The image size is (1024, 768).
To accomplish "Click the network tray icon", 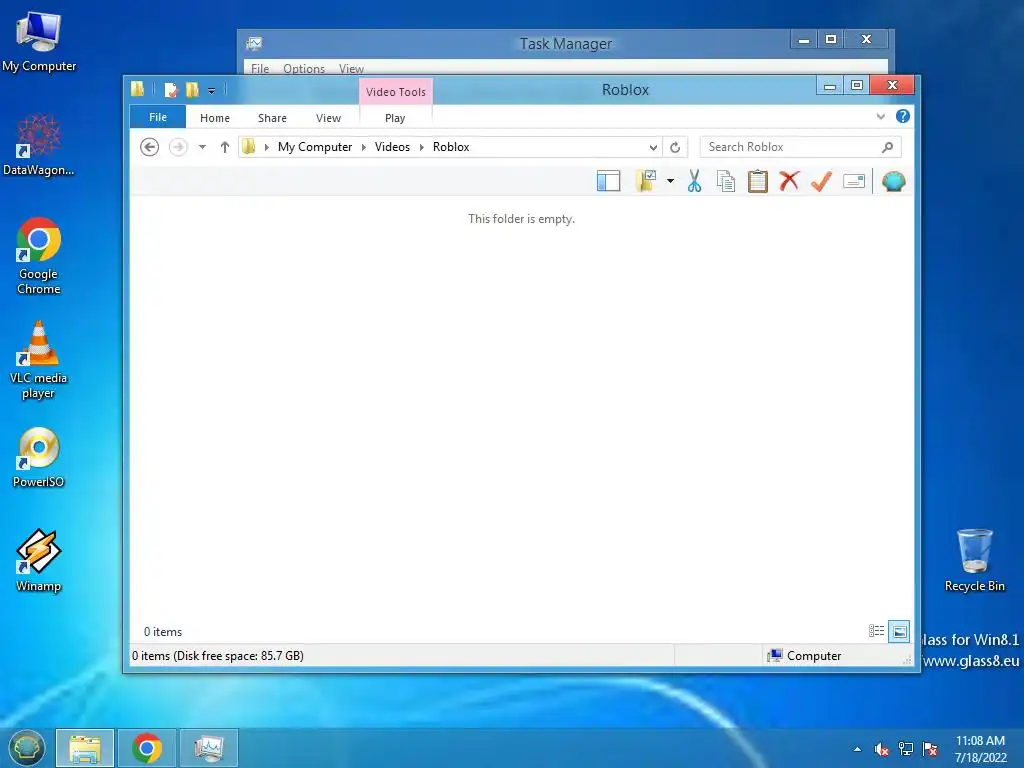I will [x=906, y=749].
